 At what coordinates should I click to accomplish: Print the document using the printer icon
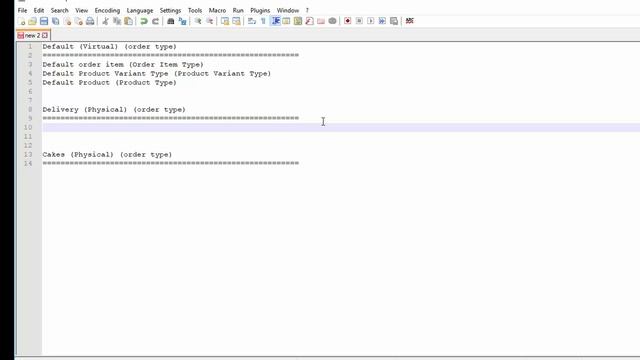pos(90,21)
